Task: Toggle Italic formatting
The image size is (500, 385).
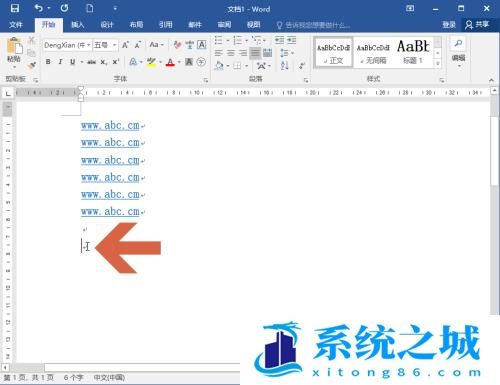Action: [60, 62]
